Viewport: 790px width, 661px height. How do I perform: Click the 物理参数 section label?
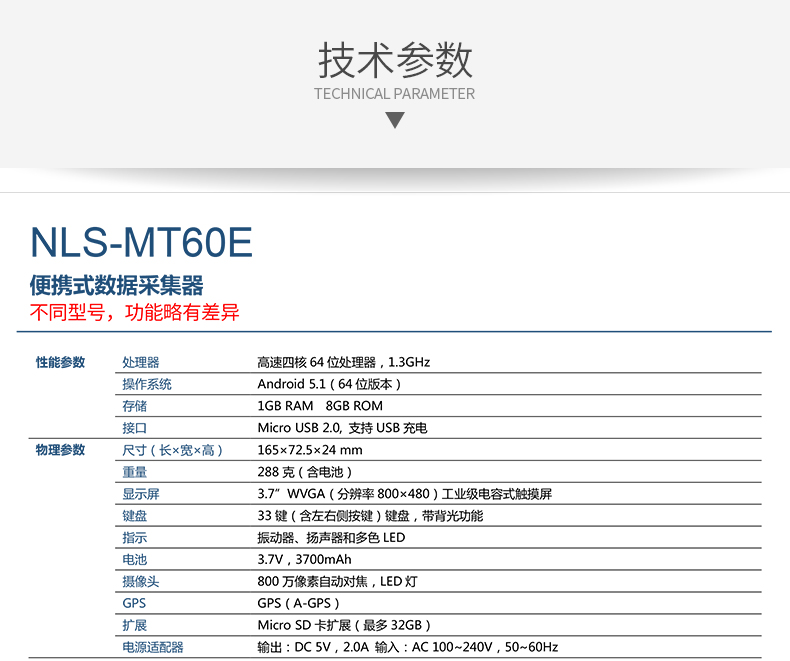pyautogui.click(x=60, y=450)
